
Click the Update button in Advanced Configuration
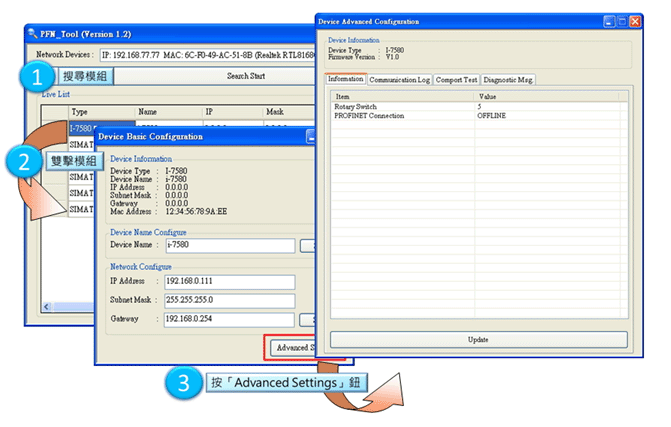(x=478, y=340)
